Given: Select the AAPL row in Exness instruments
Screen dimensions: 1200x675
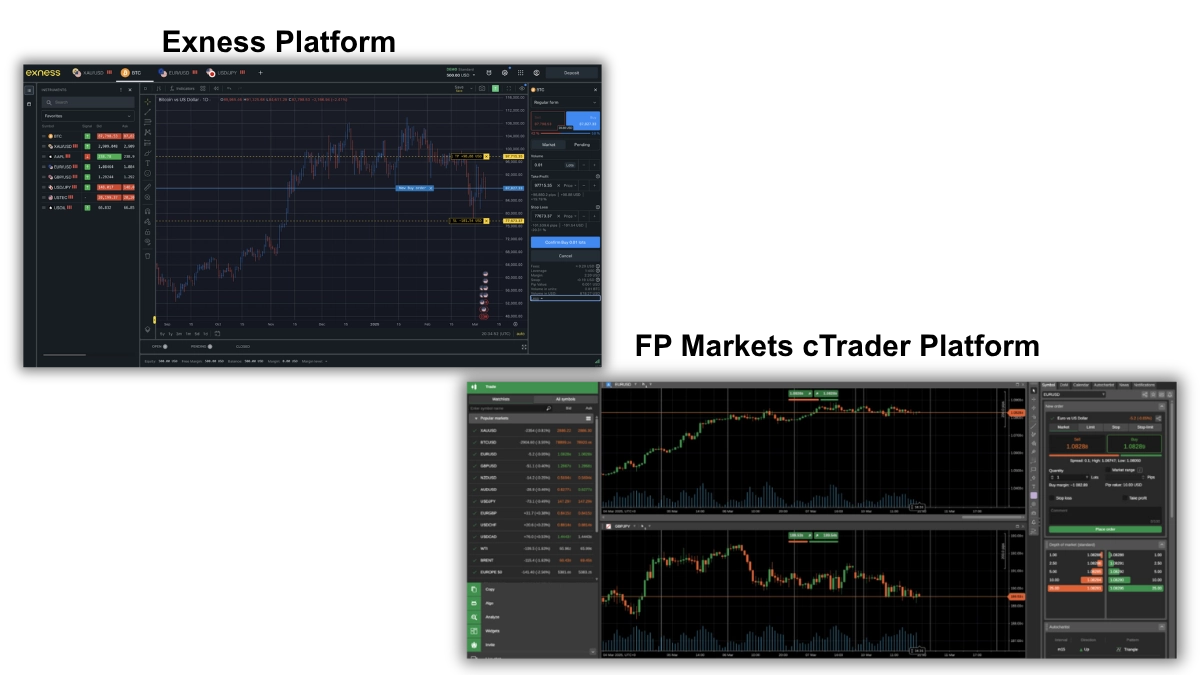Looking at the screenshot, I should pyautogui.click(x=88, y=157).
